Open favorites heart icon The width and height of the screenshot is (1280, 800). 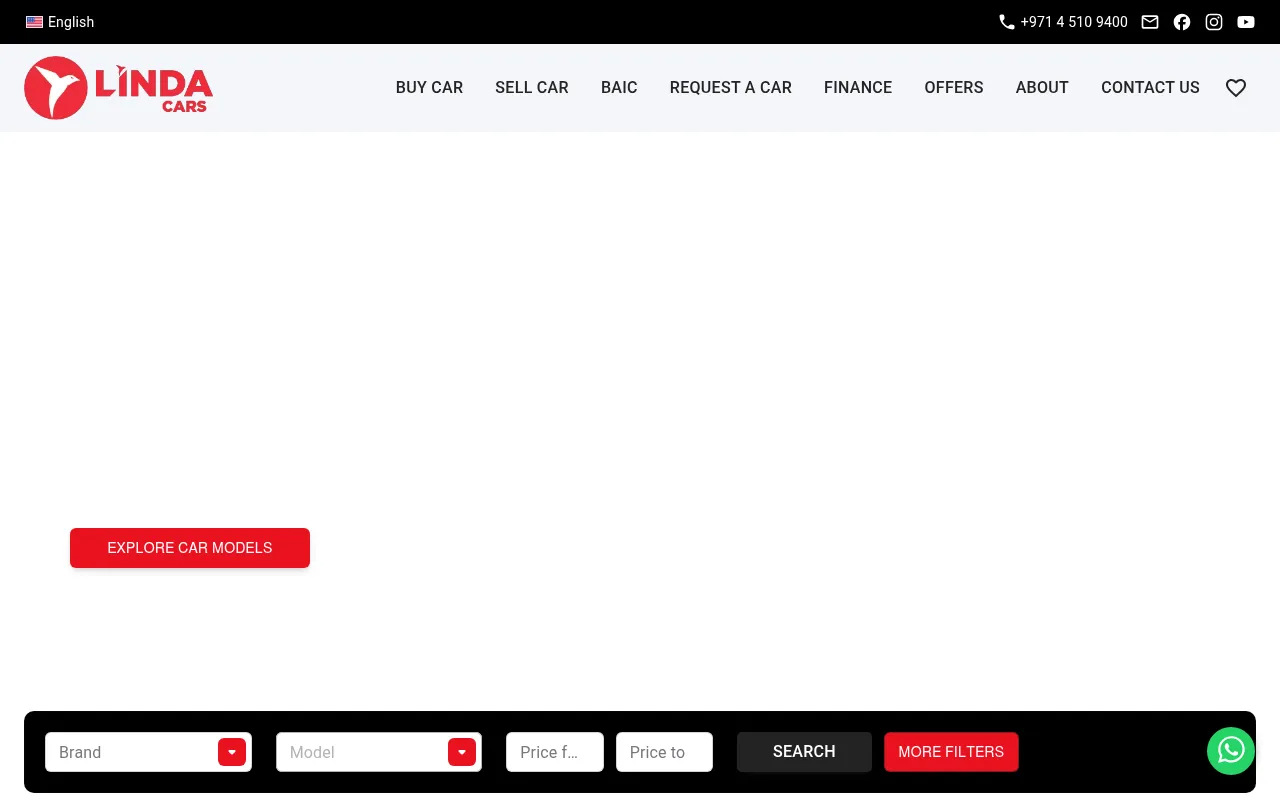pos(1236,88)
